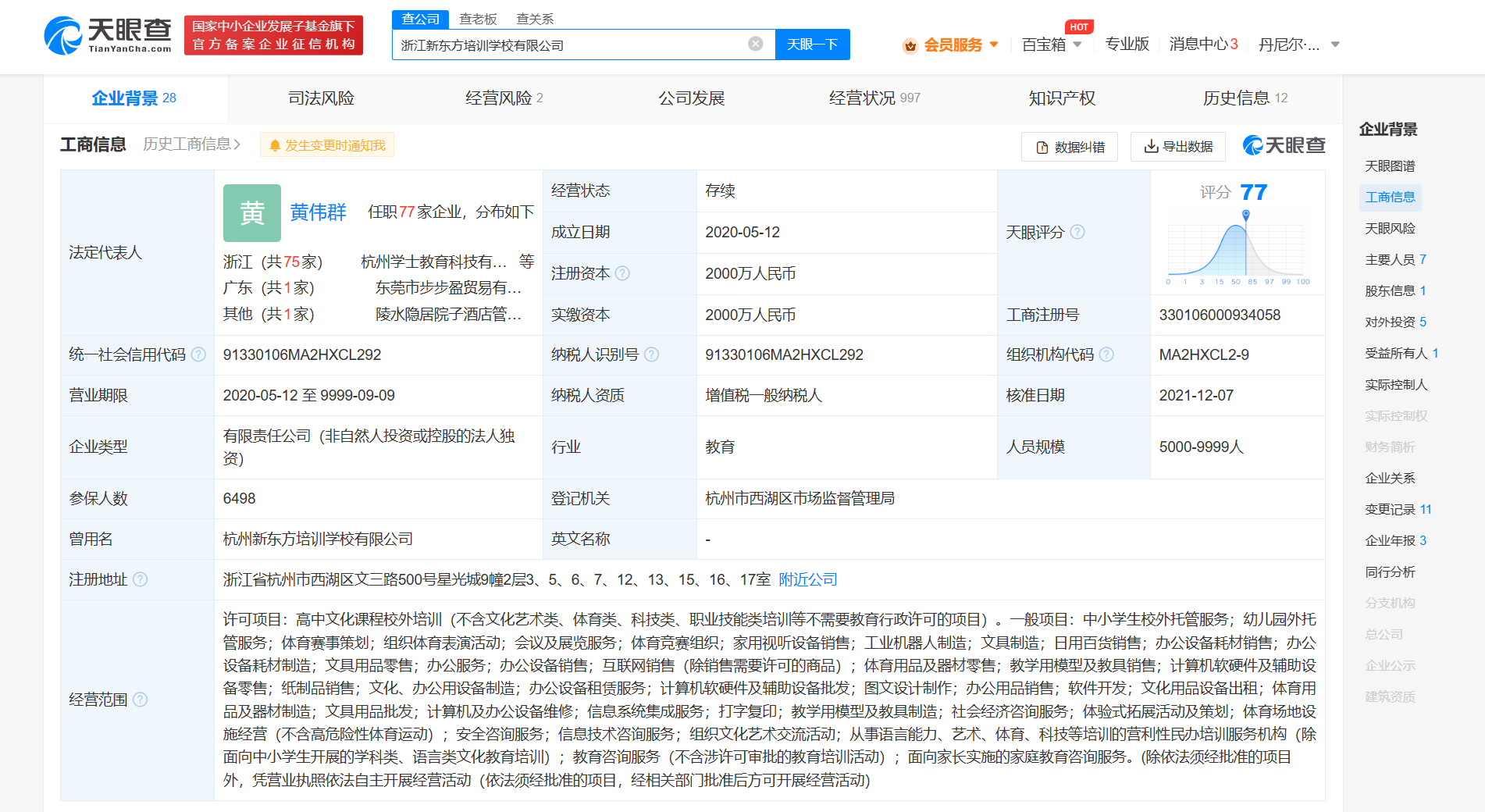Image resolution: width=1485 pixels, height=812 pixels.
Task: Switch to 查老板 search tab
Action: point(478,19)
